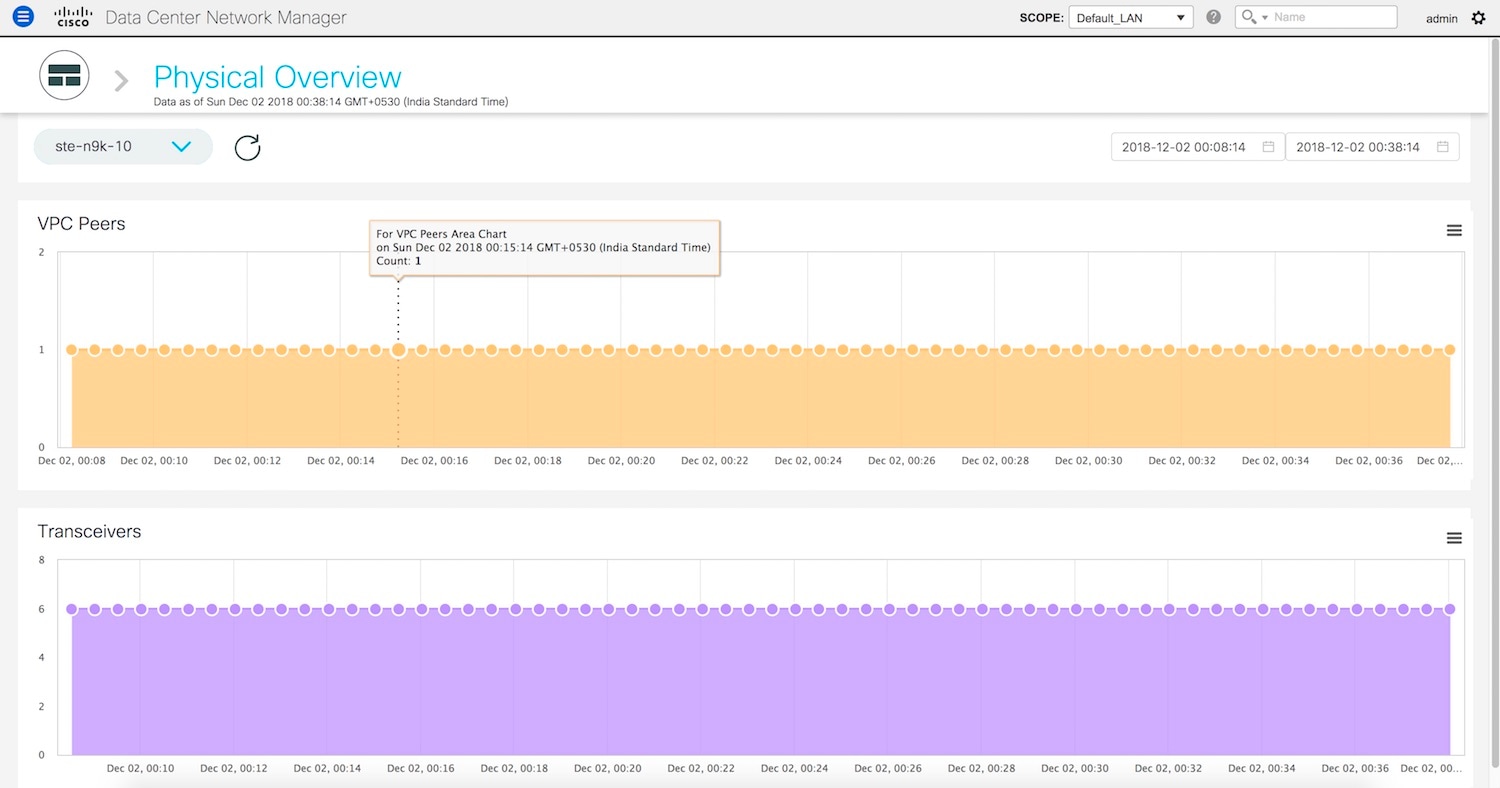Screen dimensions: 1500x788
Task: Click the Cisco logo in header
Action: [73, 17]
